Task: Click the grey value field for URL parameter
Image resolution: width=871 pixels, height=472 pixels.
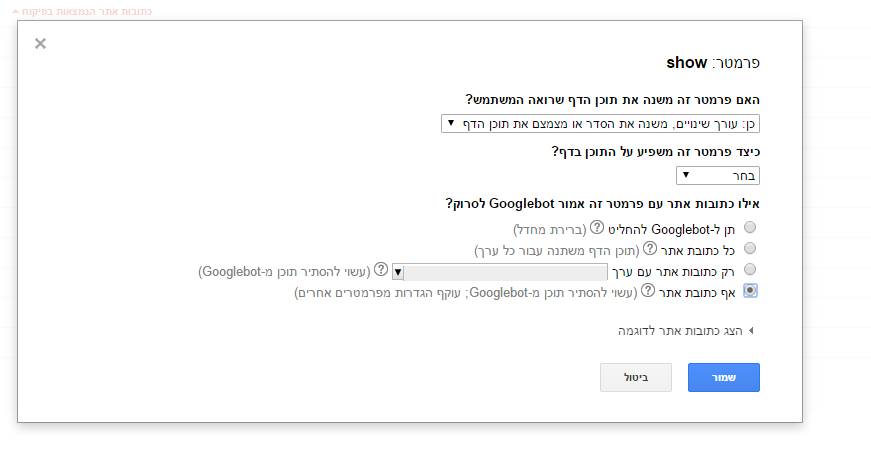Action: click(x=505, y=272)
